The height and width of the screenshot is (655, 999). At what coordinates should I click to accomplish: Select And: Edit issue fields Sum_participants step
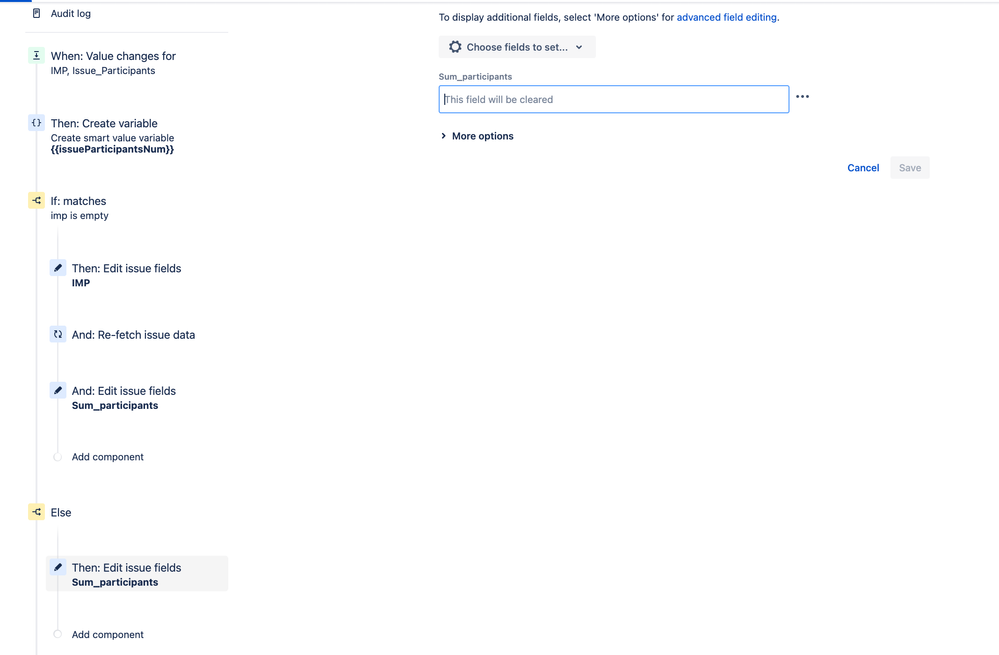coord(124,397)
